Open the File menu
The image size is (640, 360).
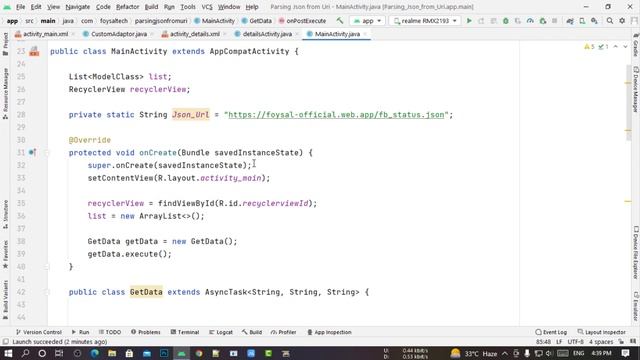[x=20, y=7]
